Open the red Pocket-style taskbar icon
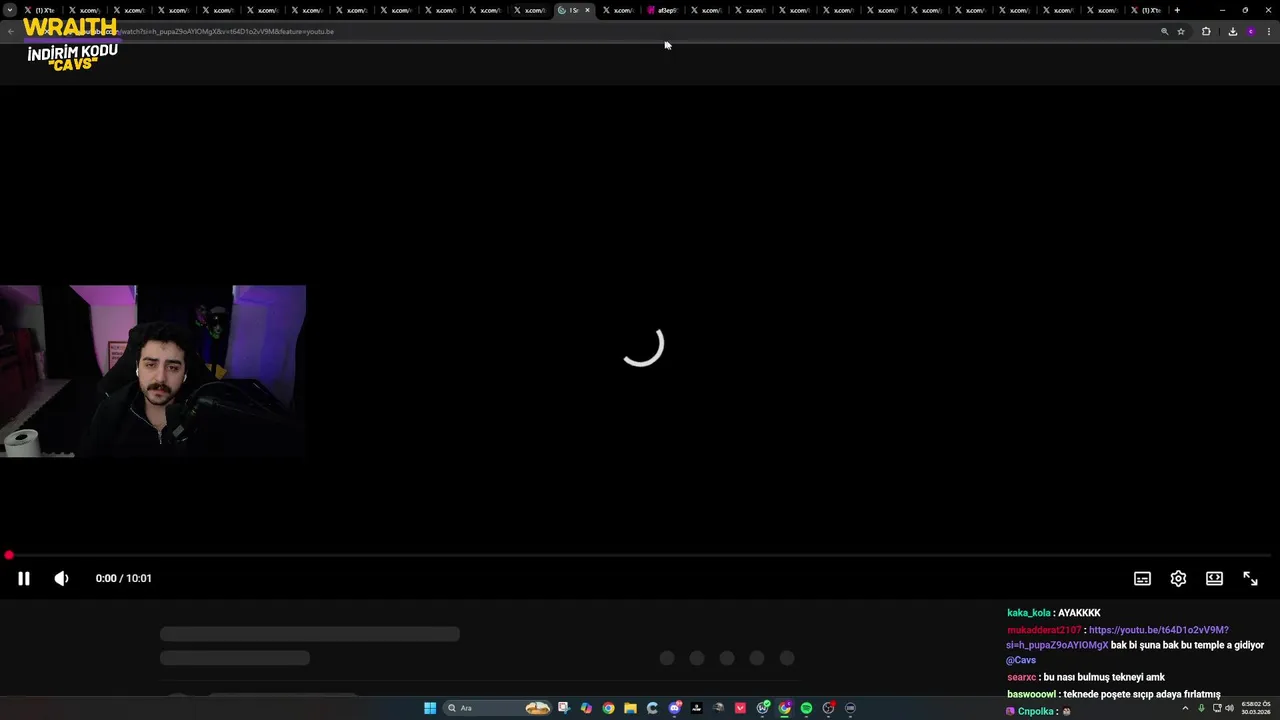Viewport: 1280px width, 720px height. coord(740,708)
